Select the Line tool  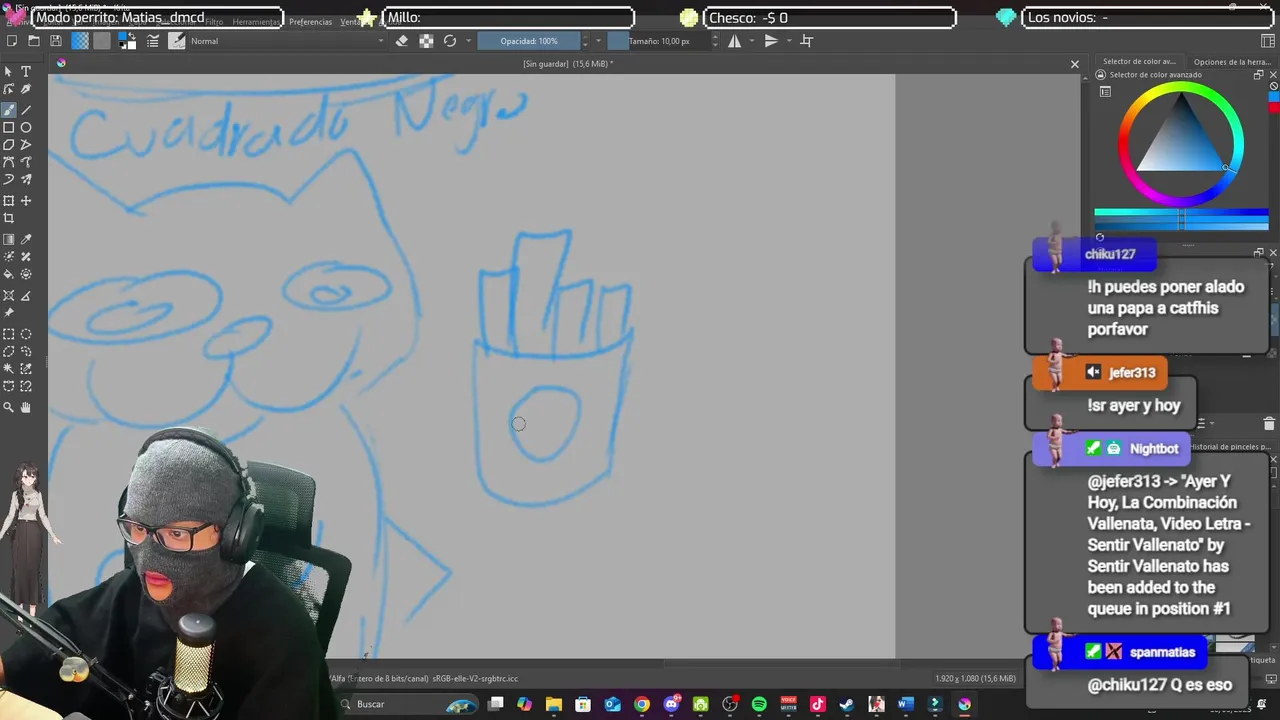coord(26,110)
